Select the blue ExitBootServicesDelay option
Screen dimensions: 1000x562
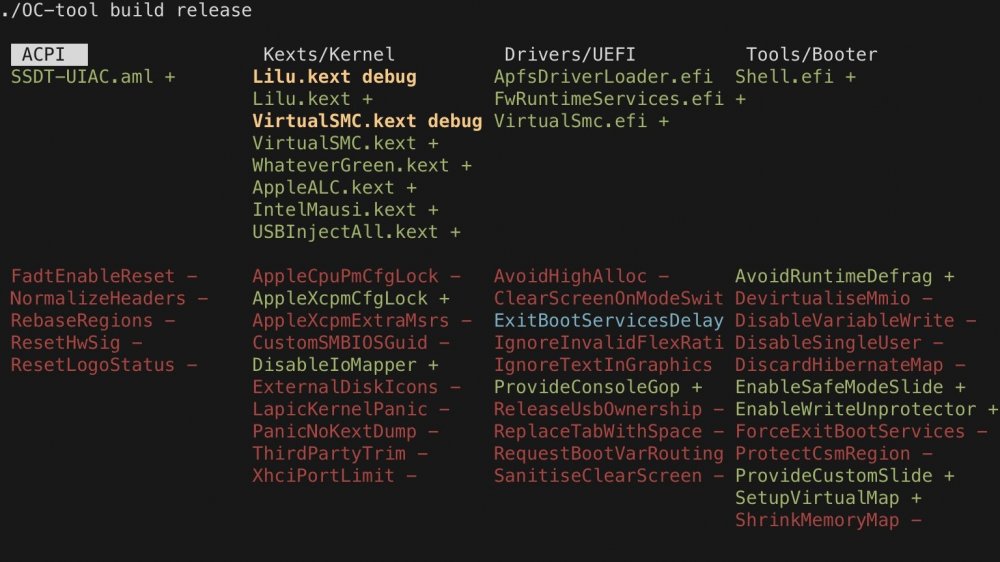point(608,321)
